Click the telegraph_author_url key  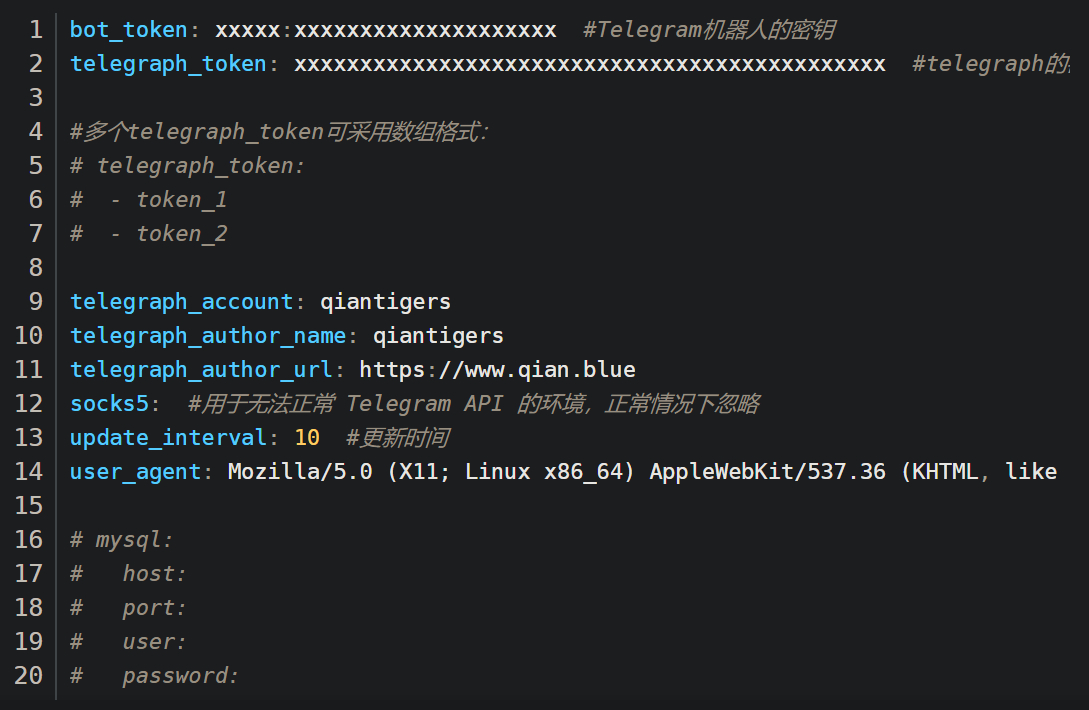point(201,370)
